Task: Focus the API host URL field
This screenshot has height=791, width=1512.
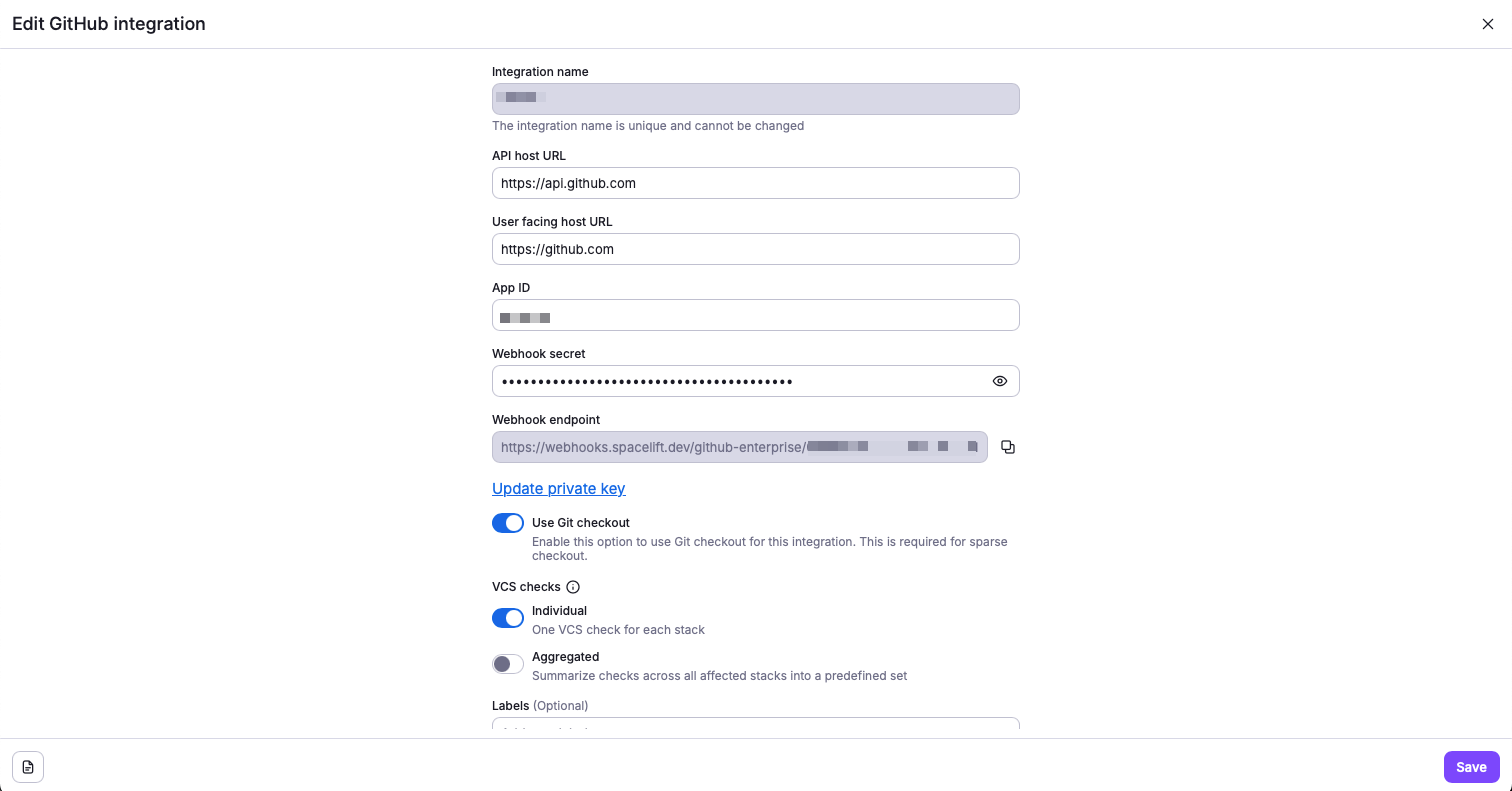Action: tap(755, 183)
